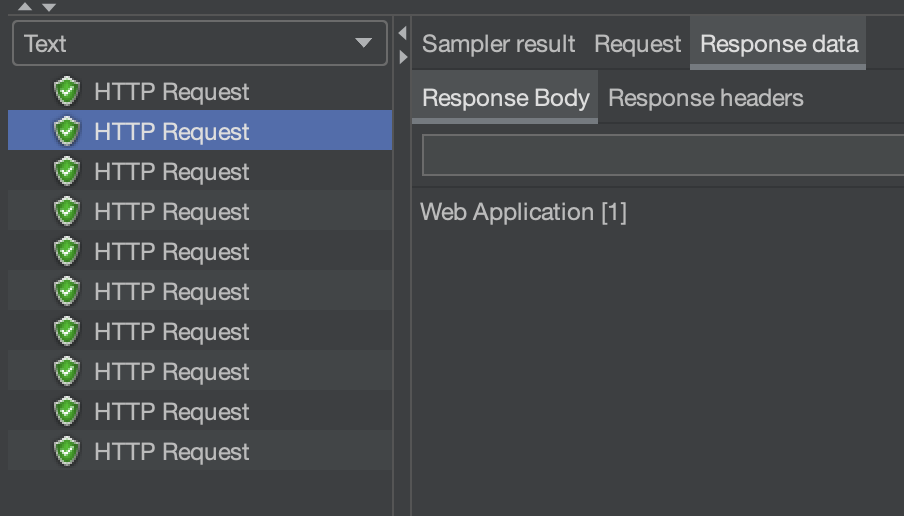Click the seventh HTTP Request success shield icon
904x516 pixels.
point(67,332)
